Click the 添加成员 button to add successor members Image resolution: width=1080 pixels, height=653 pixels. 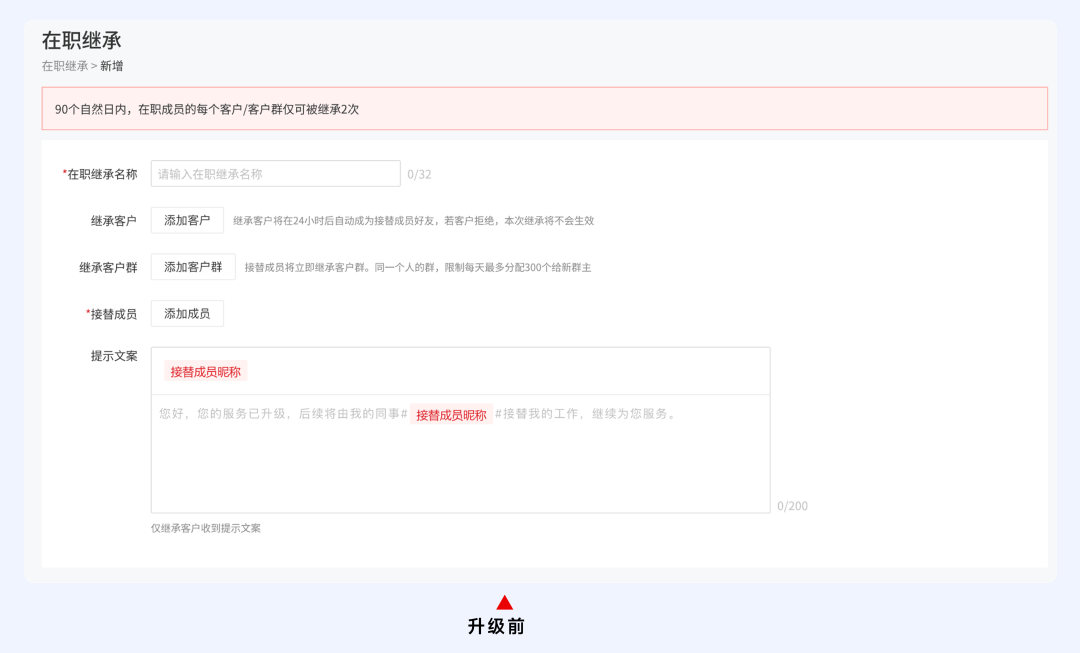pos(186,313)
